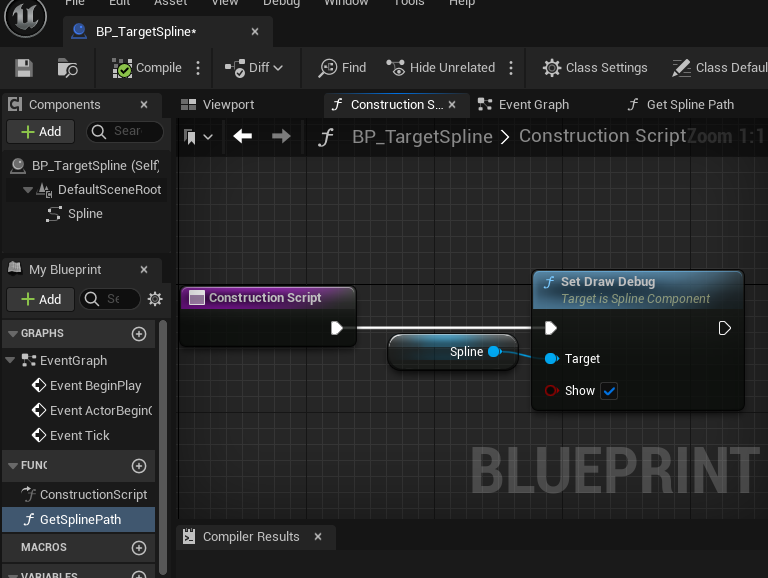768x578 pixels.
Task: Click the My Blueprint panel scrollbar
Action: (163, 447)
